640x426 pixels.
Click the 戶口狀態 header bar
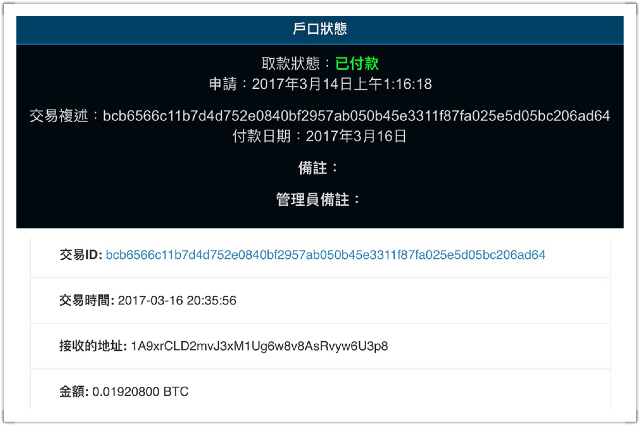(x=320, y=29)
